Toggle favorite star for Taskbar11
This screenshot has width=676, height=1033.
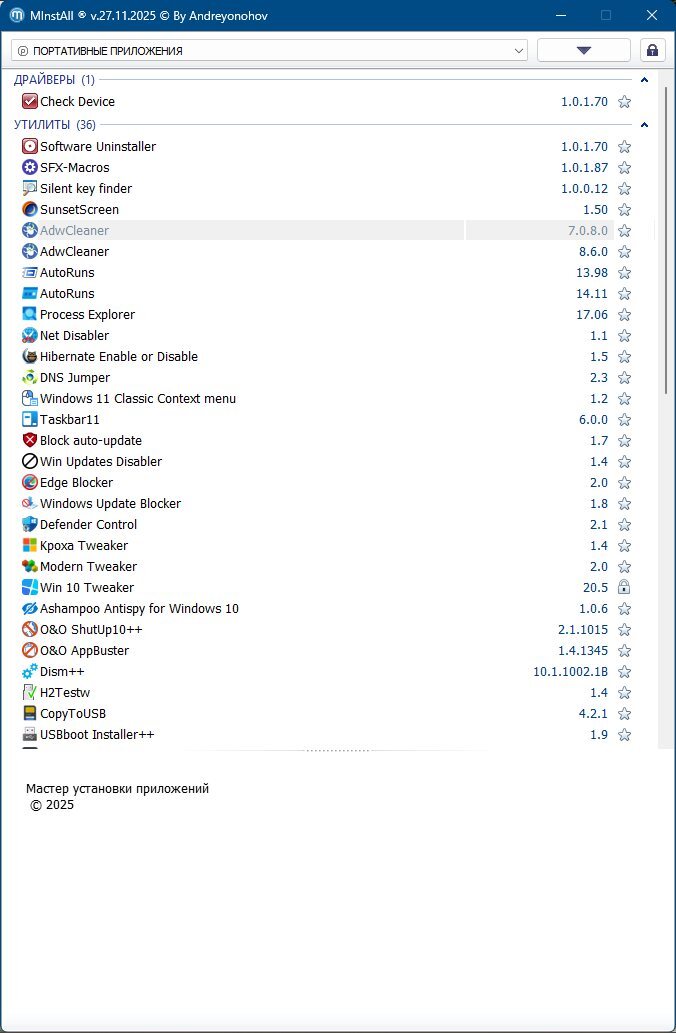tap(624, 419)
